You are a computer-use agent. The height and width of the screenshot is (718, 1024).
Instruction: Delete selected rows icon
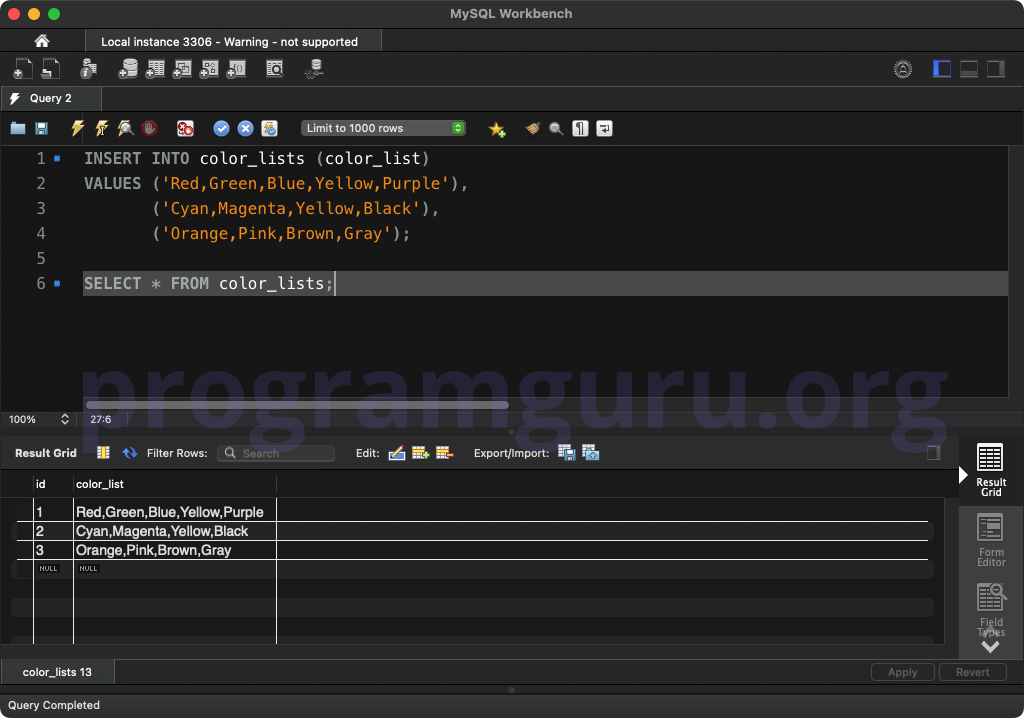[x=444, y=453]
